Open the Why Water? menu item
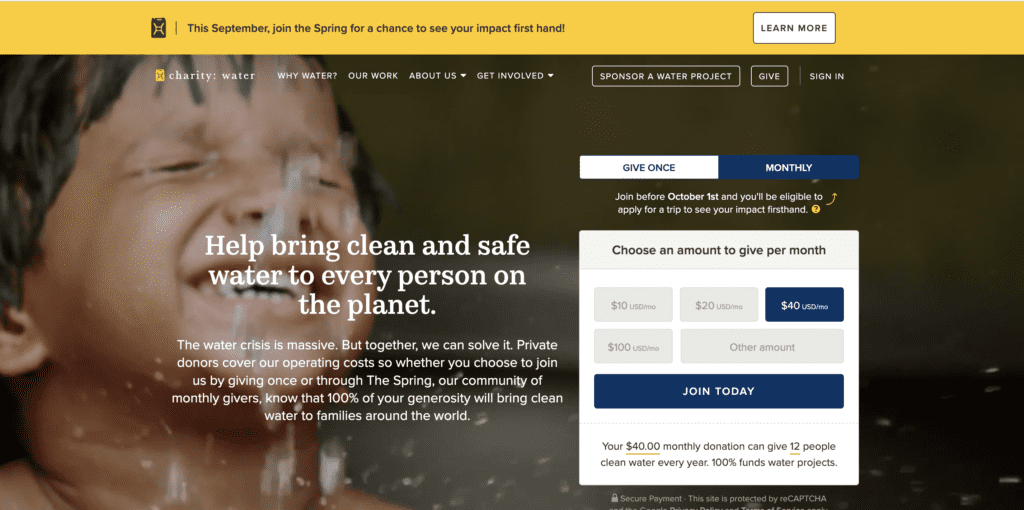Screen dimensions: 1024x510 pos(307,76)
